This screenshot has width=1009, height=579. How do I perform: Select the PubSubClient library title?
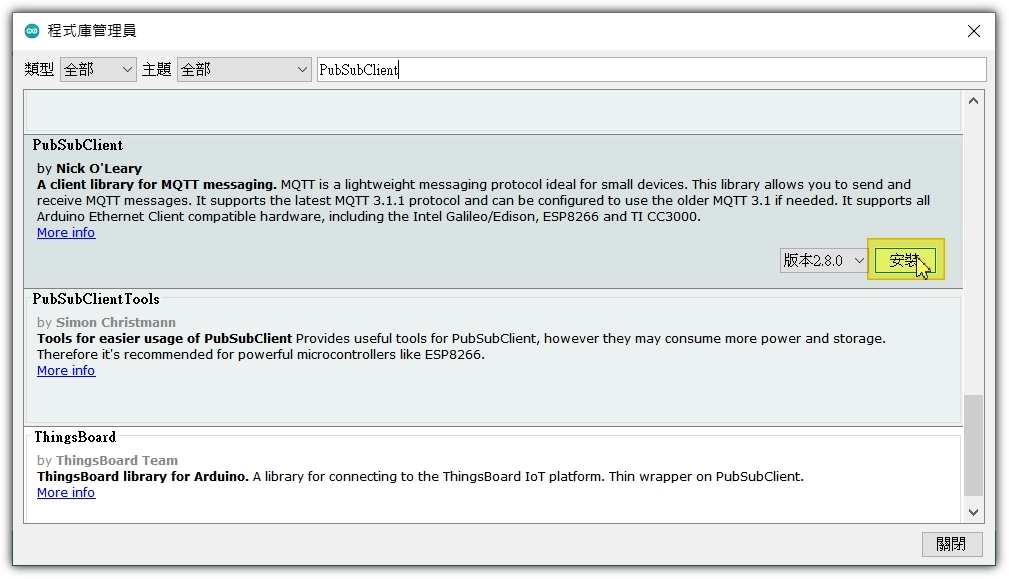[78, 145]
